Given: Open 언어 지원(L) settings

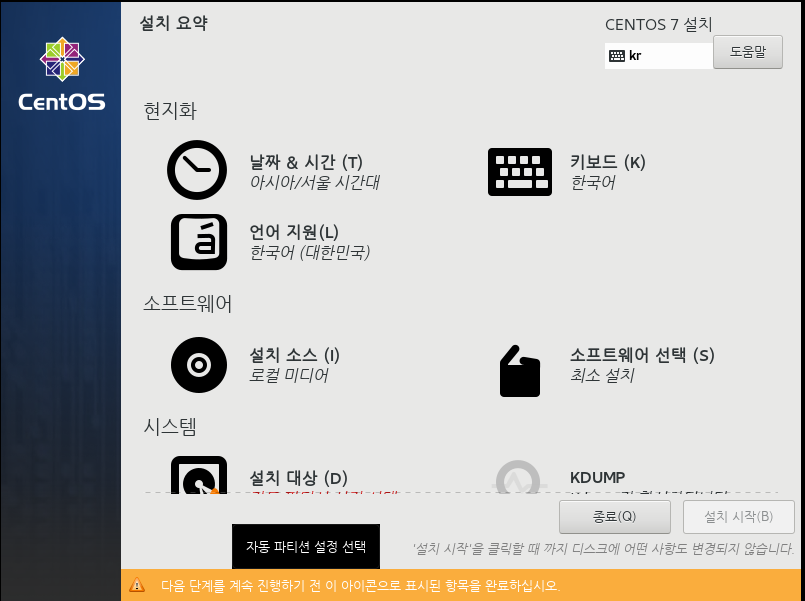Looking at the screenshot, I should click(294, 232).
